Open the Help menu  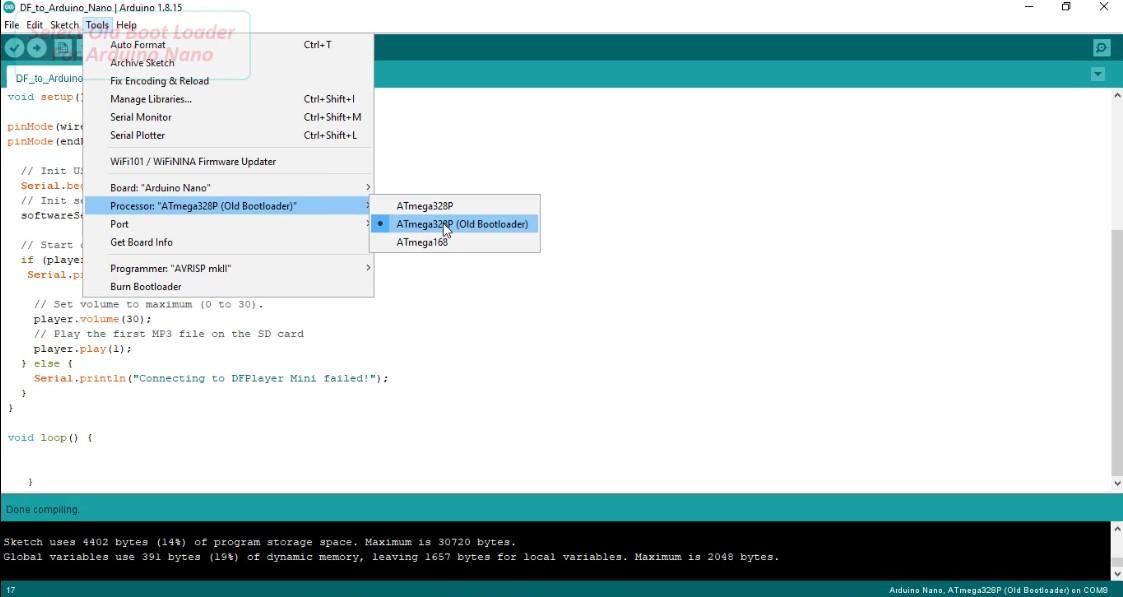click(127, 25)
